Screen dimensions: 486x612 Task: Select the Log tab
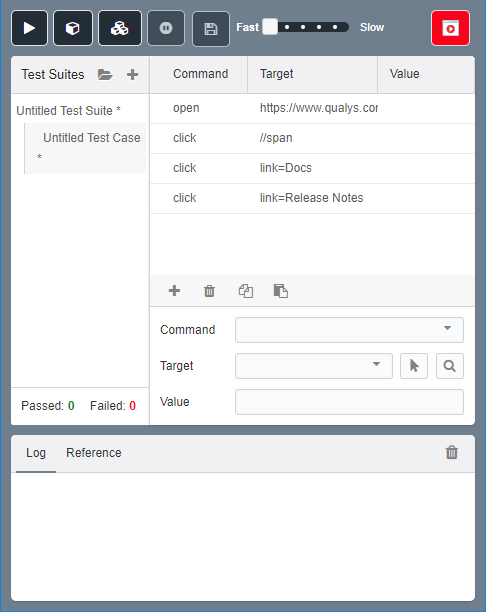36,453
